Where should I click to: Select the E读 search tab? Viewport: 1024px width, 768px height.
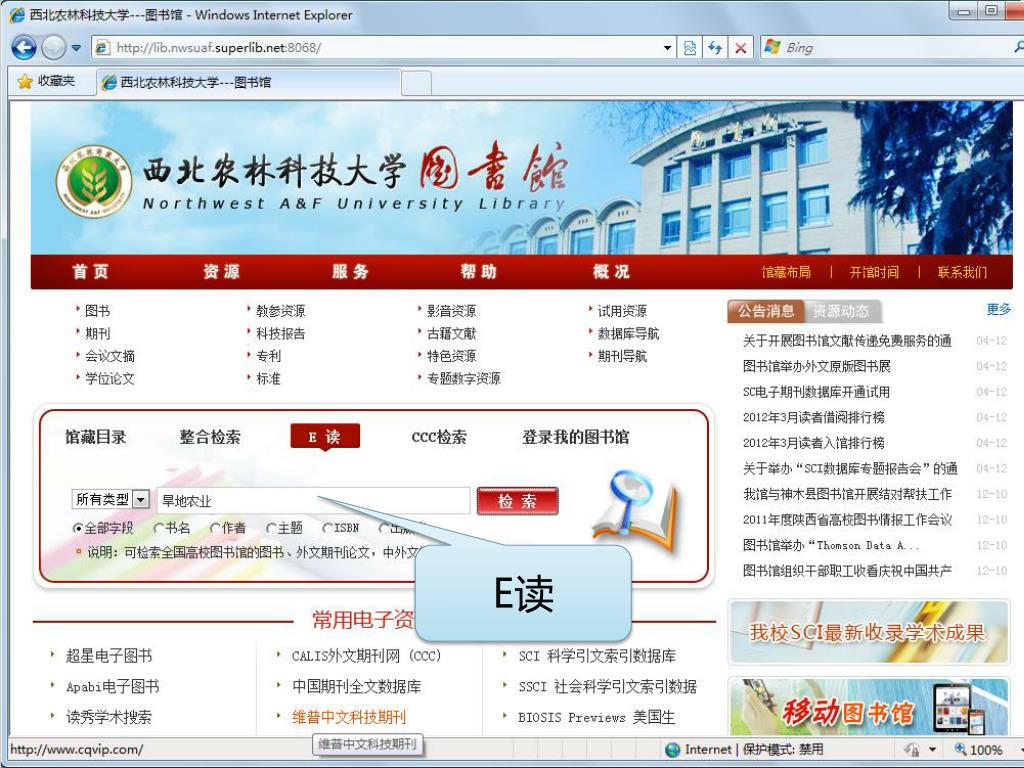(x=325, y=437)
